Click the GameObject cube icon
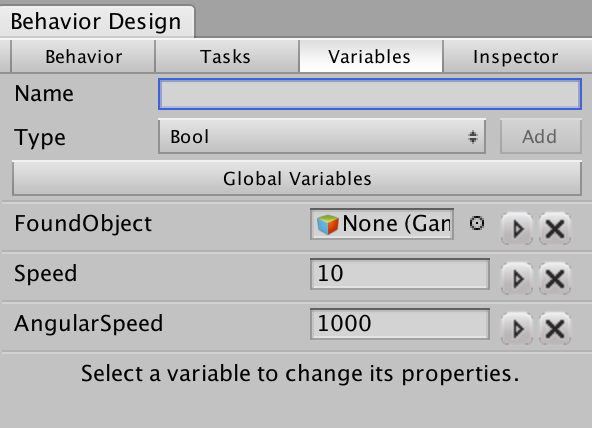Screen dimensions: 592x428 click(x=327, y=224)
